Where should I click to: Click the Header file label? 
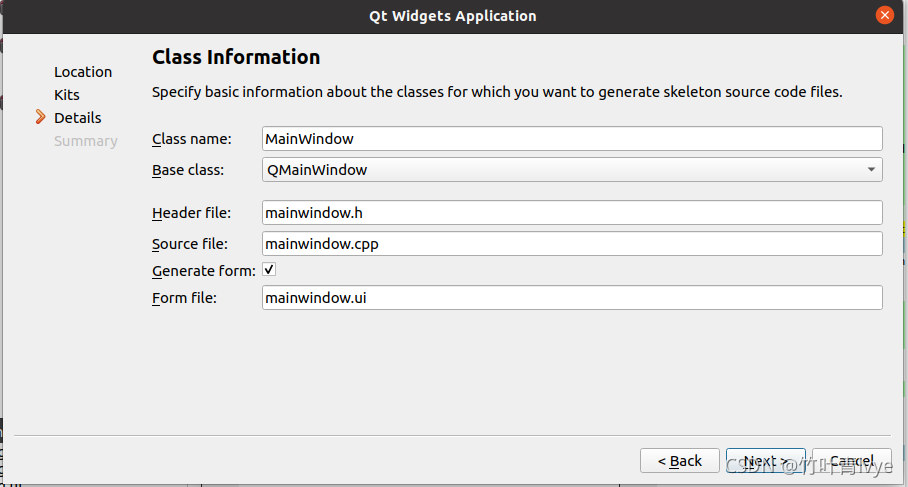click(x=191, y=213)
